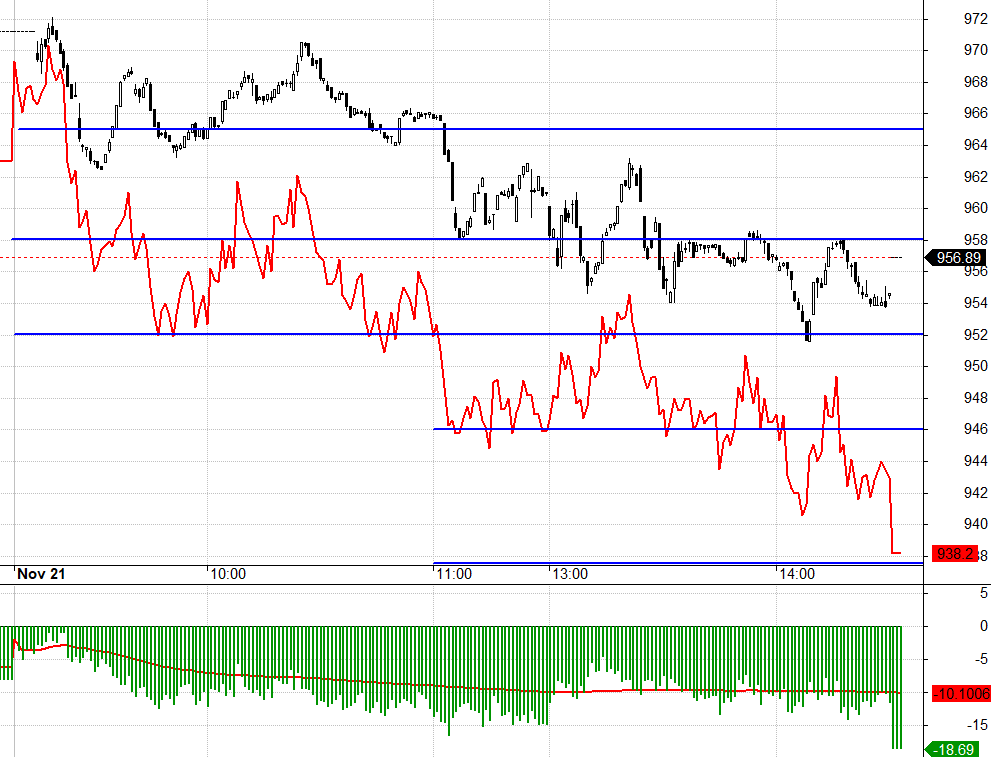Click the Nov 21 date label
This screenshot has width=991, height=757.
point(41,574)
